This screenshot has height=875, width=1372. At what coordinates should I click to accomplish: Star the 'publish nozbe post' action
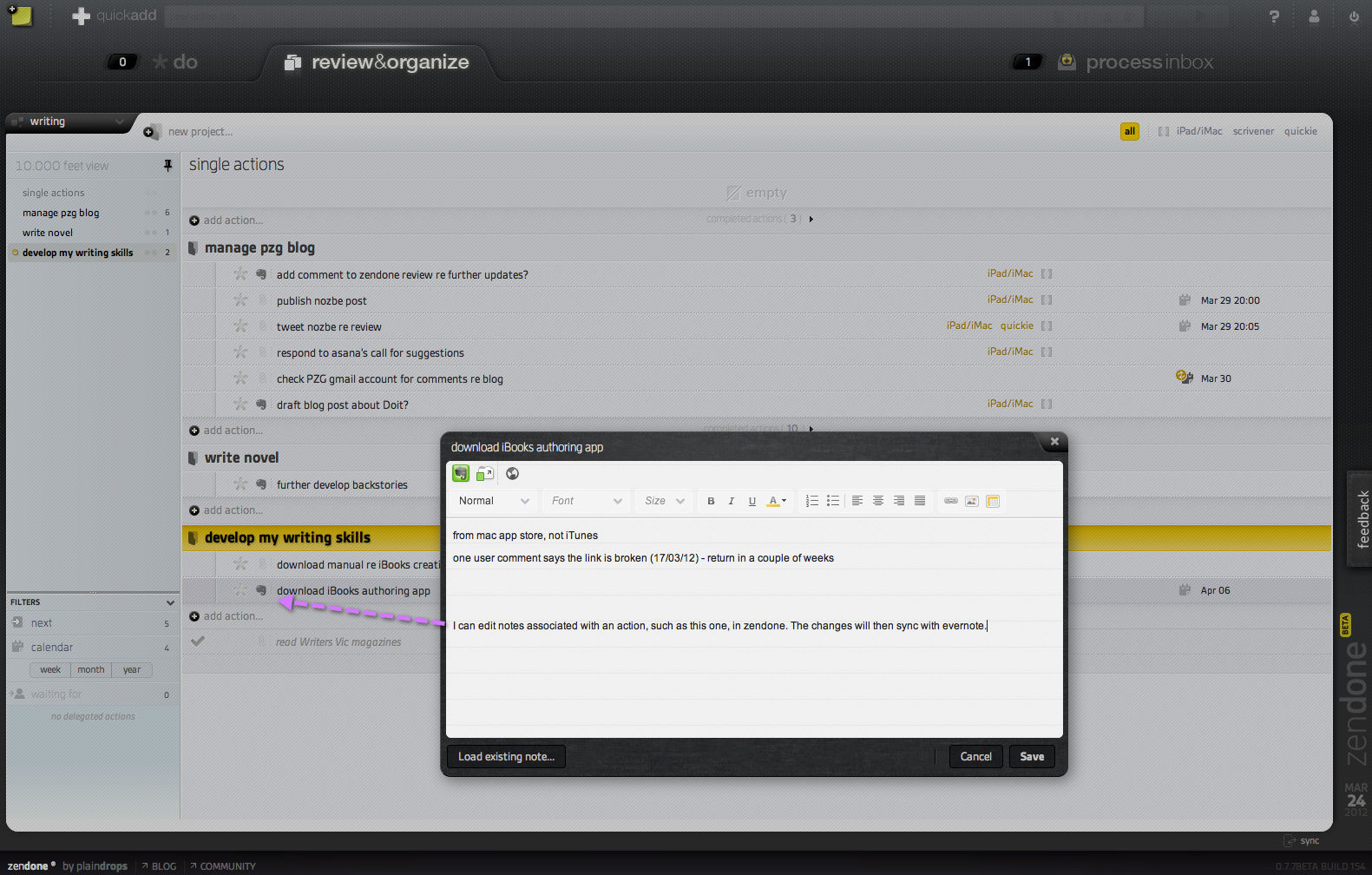240,300
